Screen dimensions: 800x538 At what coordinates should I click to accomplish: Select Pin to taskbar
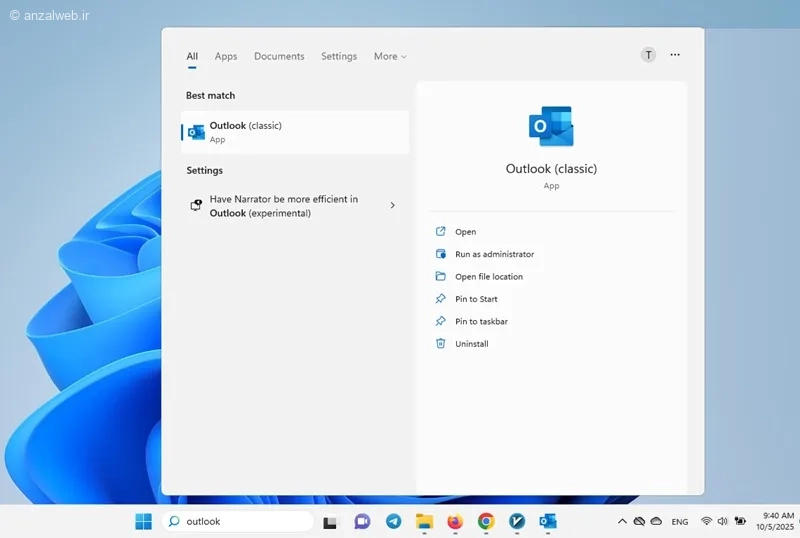pos(472,322)
